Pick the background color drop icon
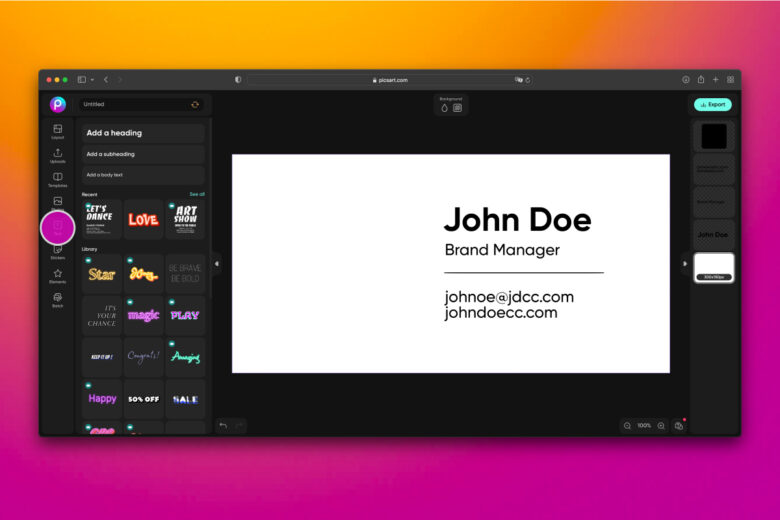The height and width of the screenshot is (520, 780). (x=444, y=108)
